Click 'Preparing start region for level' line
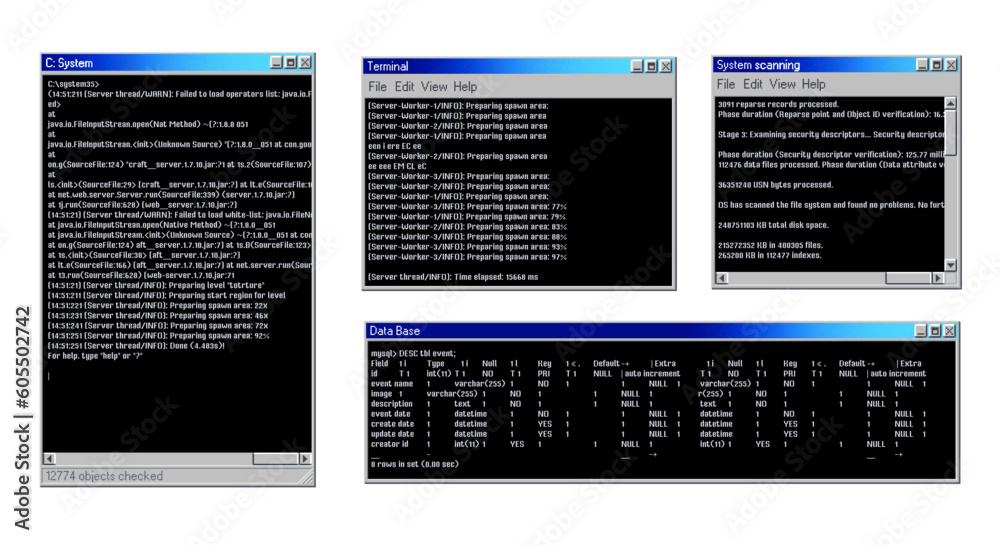Screen dimensions: 1000x545 click(166, 295)
